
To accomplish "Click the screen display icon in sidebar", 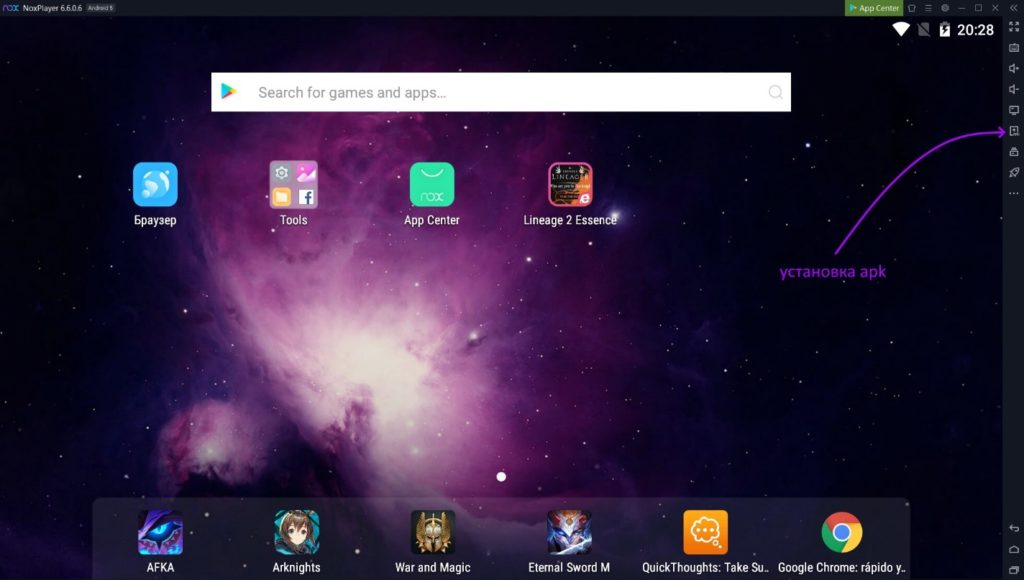I will (x=1013, y=110).
